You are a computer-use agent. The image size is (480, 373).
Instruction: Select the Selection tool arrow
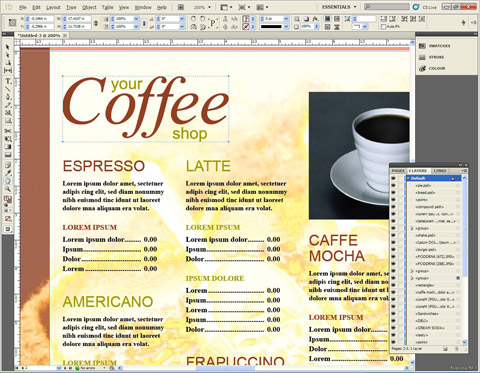coord(7,47)
